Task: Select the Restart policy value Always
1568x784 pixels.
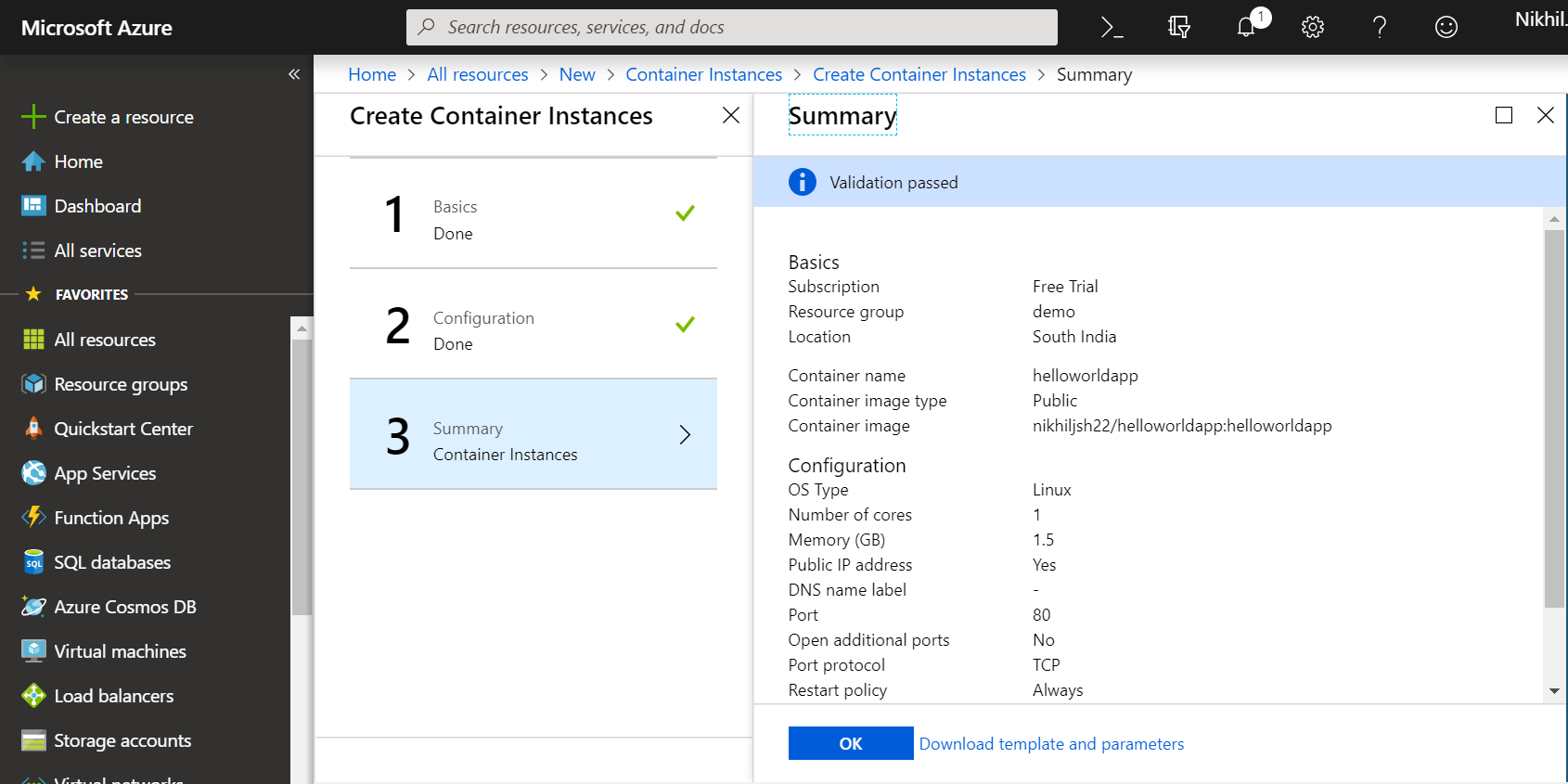Action: (x=1058, y=690)
